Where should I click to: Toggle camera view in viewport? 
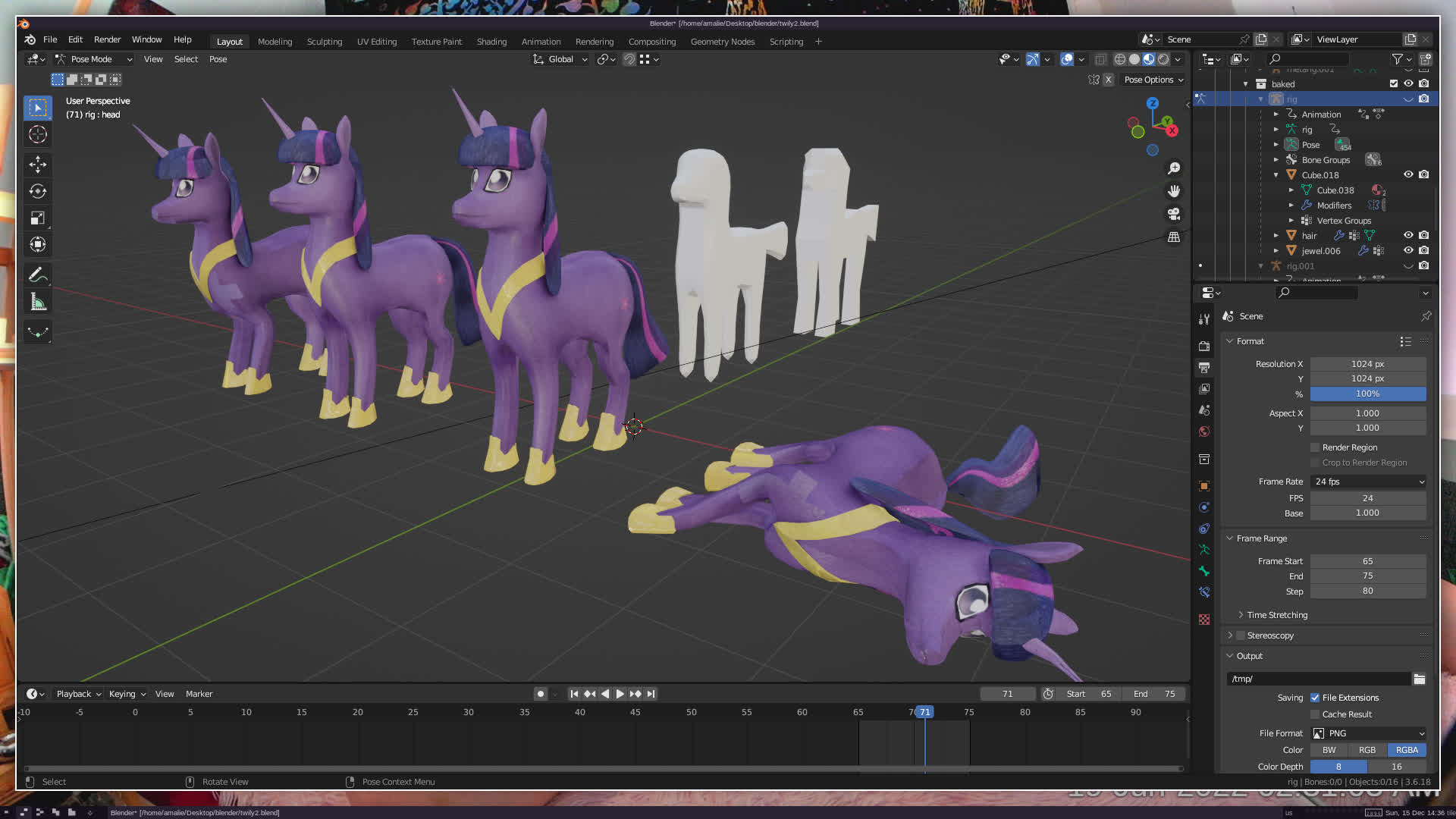click(x=1174, y=214)
